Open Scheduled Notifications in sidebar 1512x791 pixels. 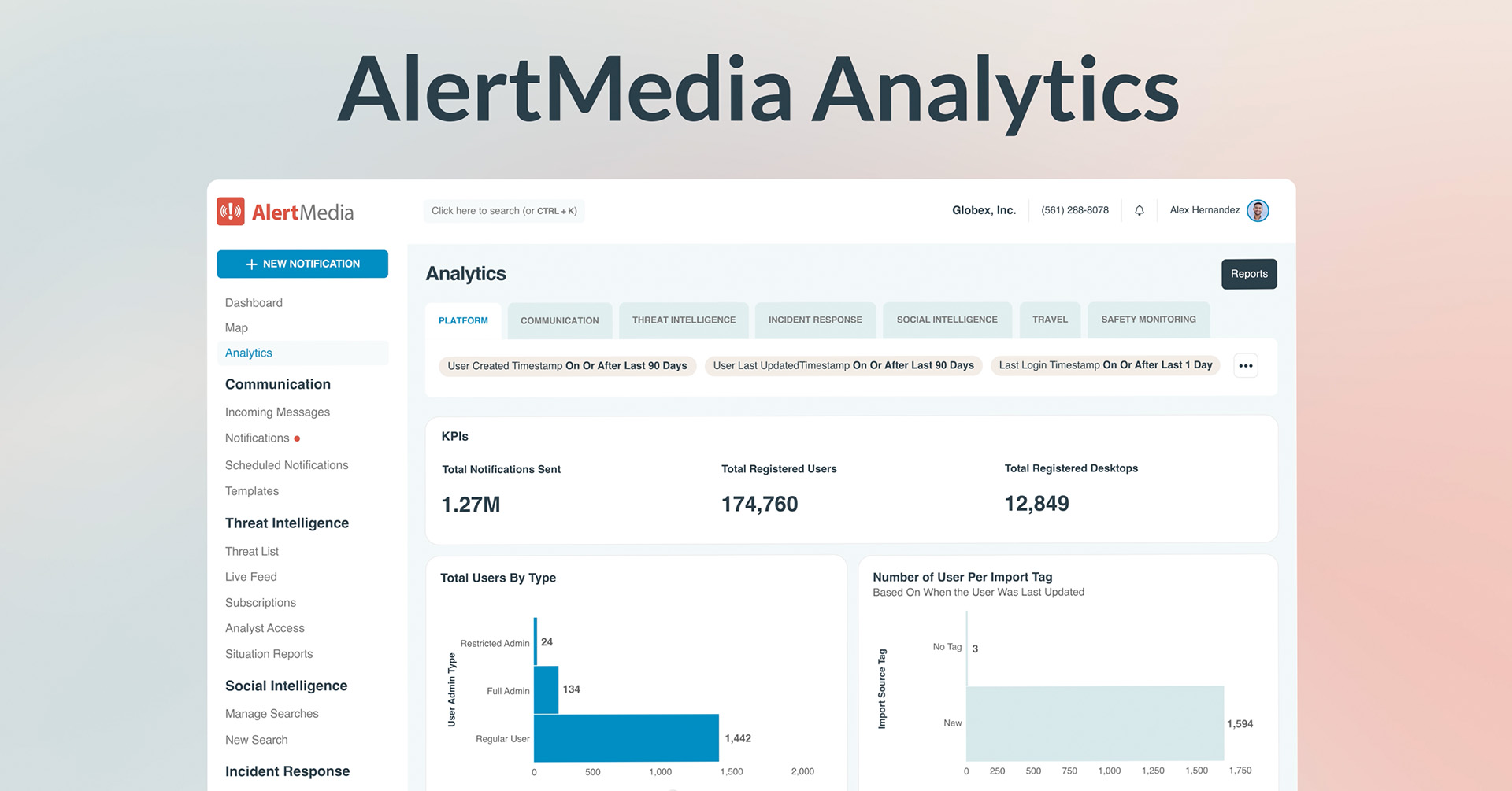pos(287,465)
